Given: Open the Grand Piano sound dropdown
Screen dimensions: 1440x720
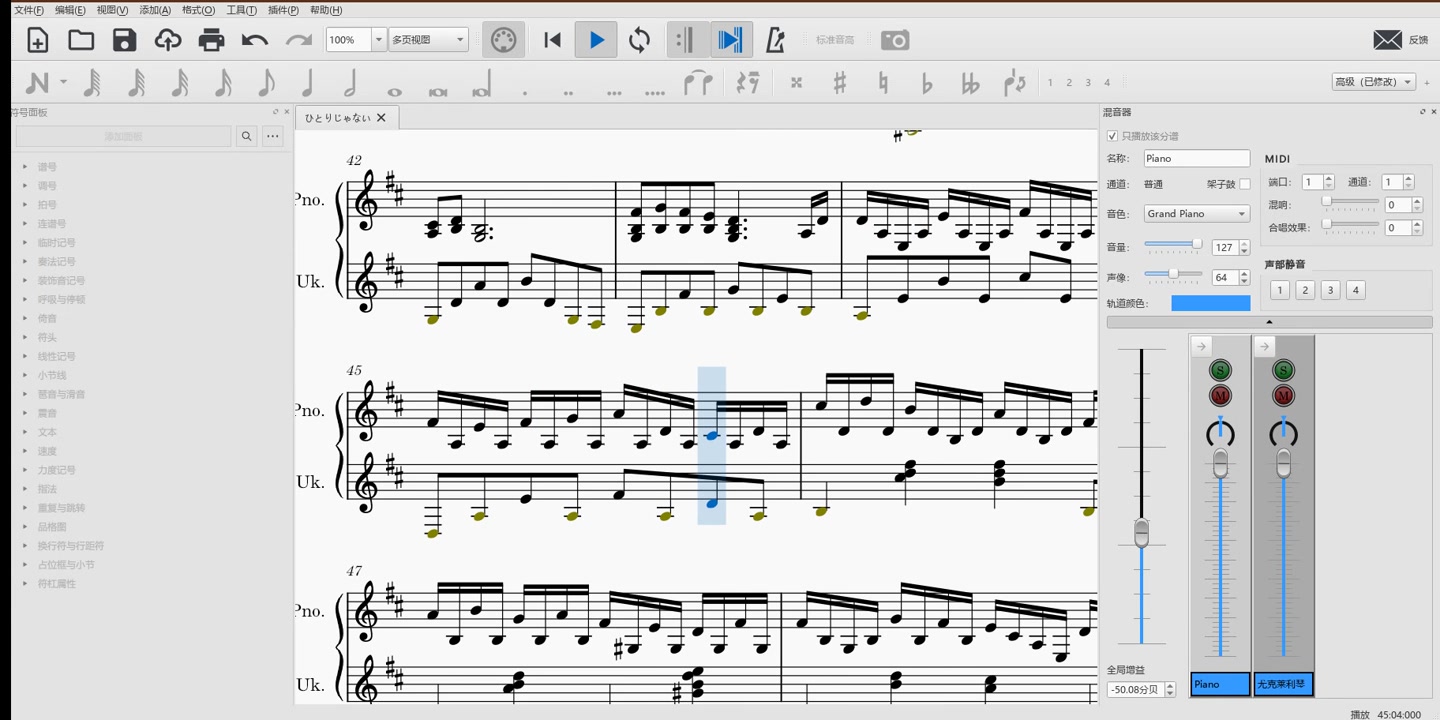Looking at the screenshot, I should (x=1197, y=213).
